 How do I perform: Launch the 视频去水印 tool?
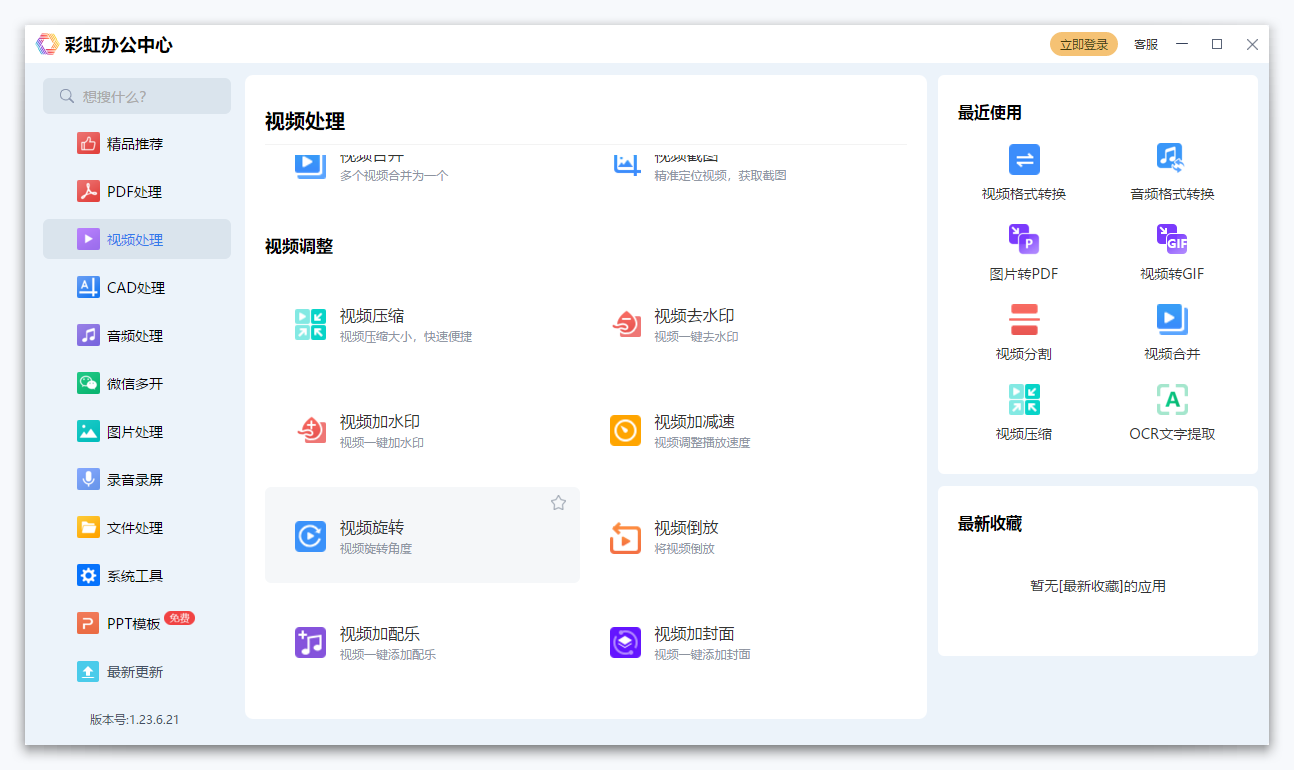point(737,324)
